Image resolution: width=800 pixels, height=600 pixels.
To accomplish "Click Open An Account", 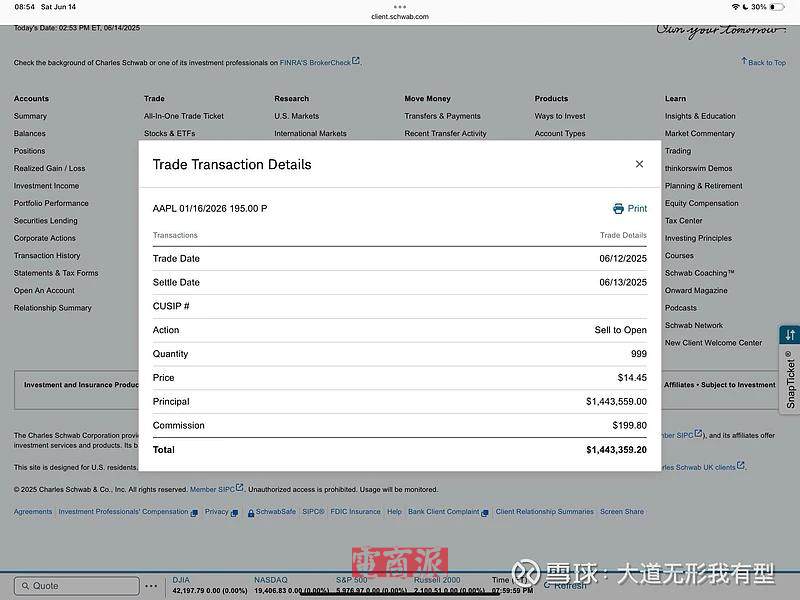I will [44, 290].
